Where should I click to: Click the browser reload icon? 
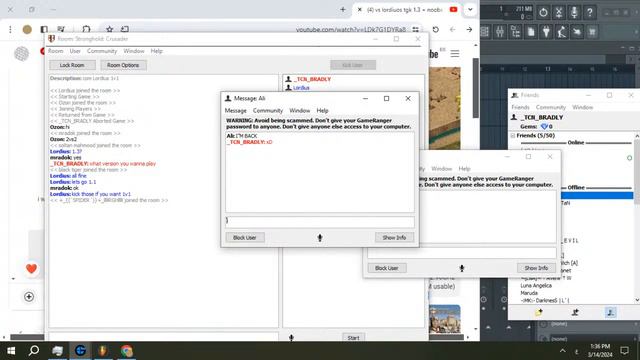tap(436, 29)
